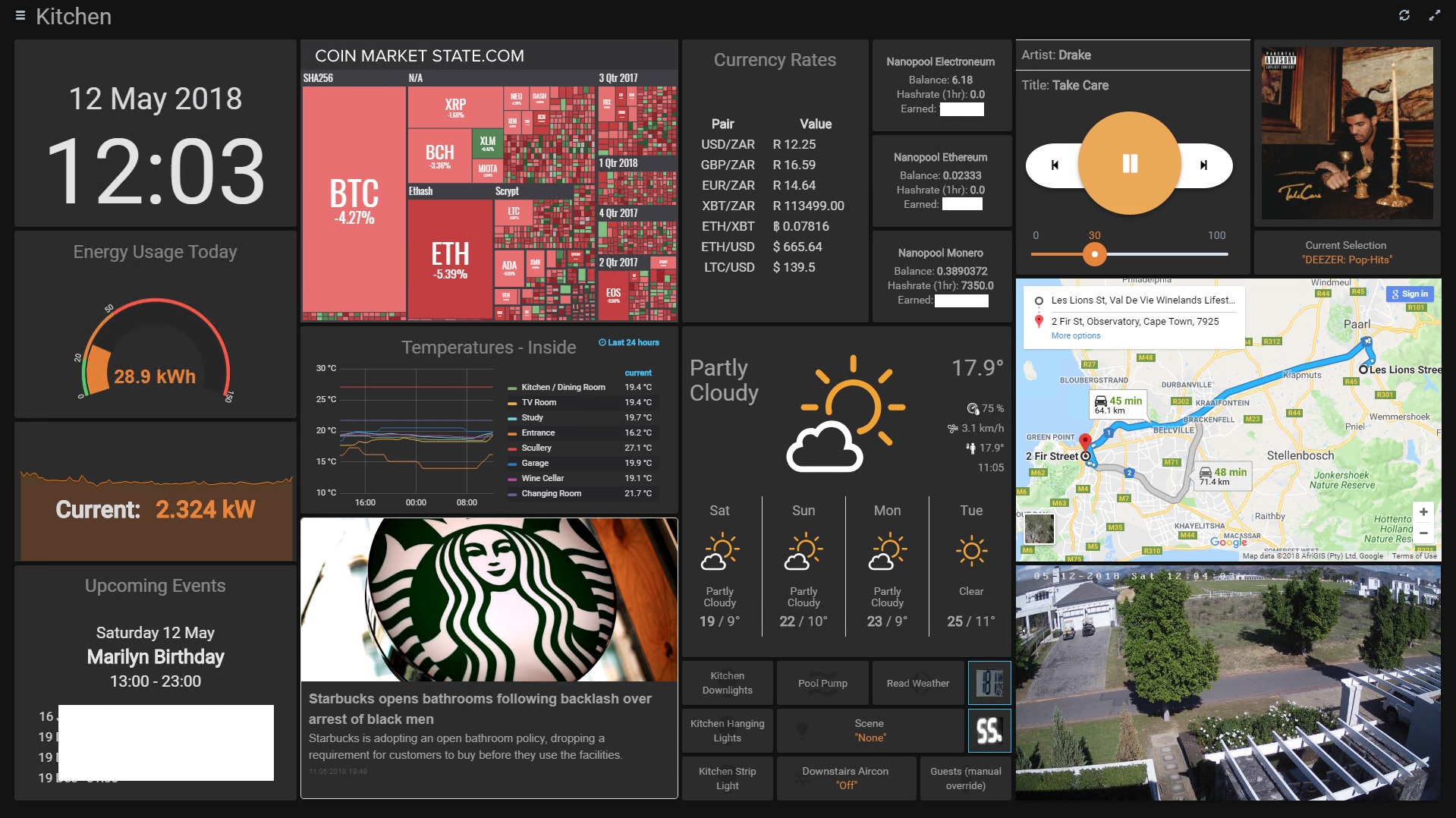Select the BCH cell in the treemap

(439, 155)
